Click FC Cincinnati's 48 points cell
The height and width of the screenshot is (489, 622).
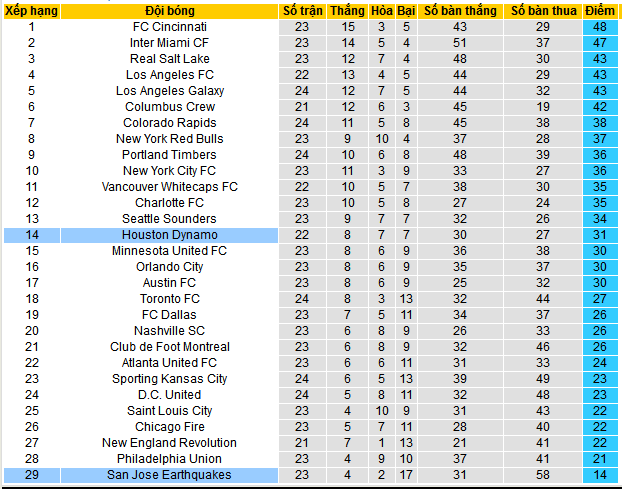[x=600, y=27]
